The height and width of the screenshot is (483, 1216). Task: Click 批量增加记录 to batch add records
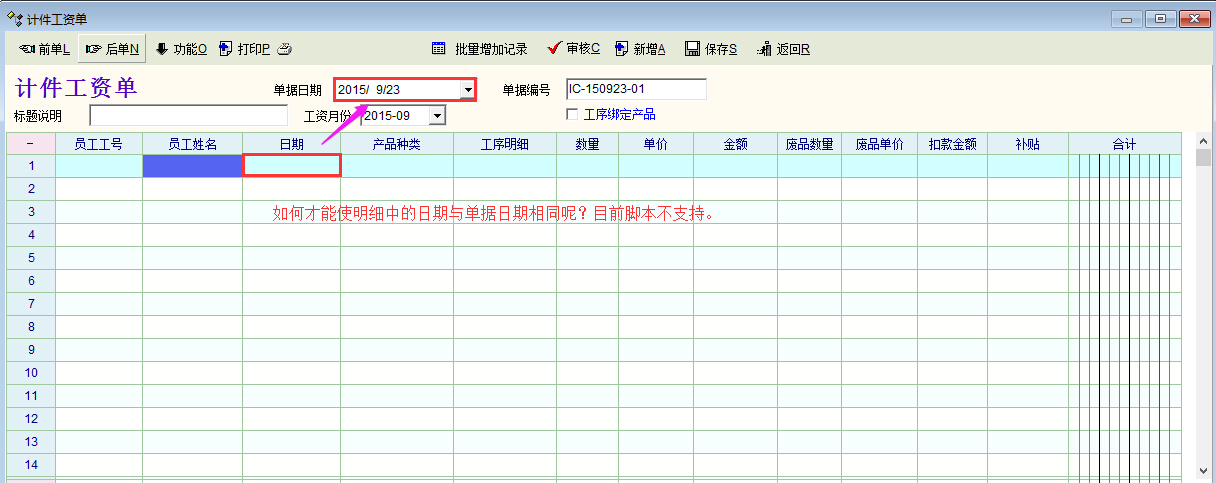tap(480, 49)
